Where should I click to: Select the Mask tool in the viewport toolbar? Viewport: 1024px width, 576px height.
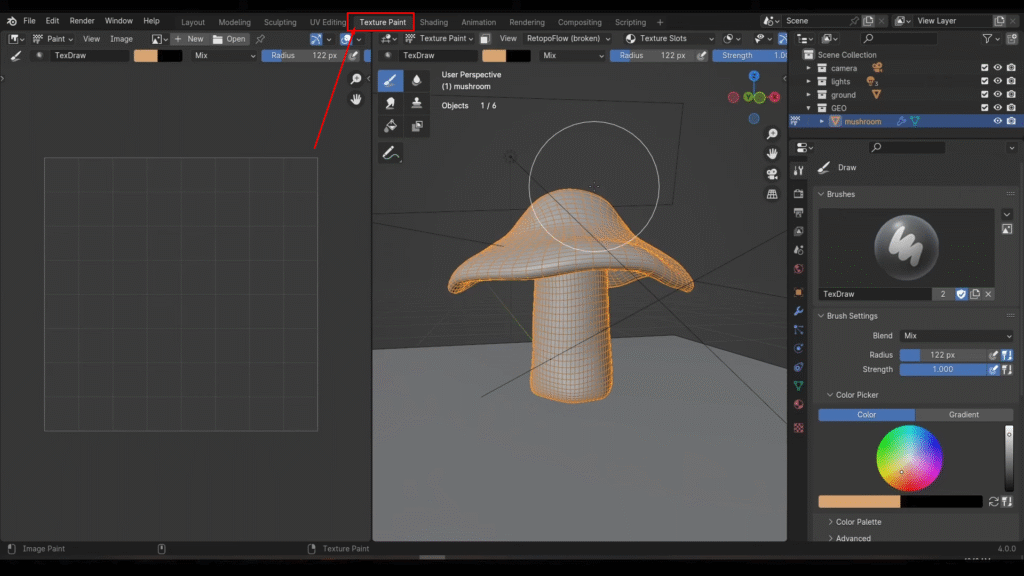(x=417, y=126)
